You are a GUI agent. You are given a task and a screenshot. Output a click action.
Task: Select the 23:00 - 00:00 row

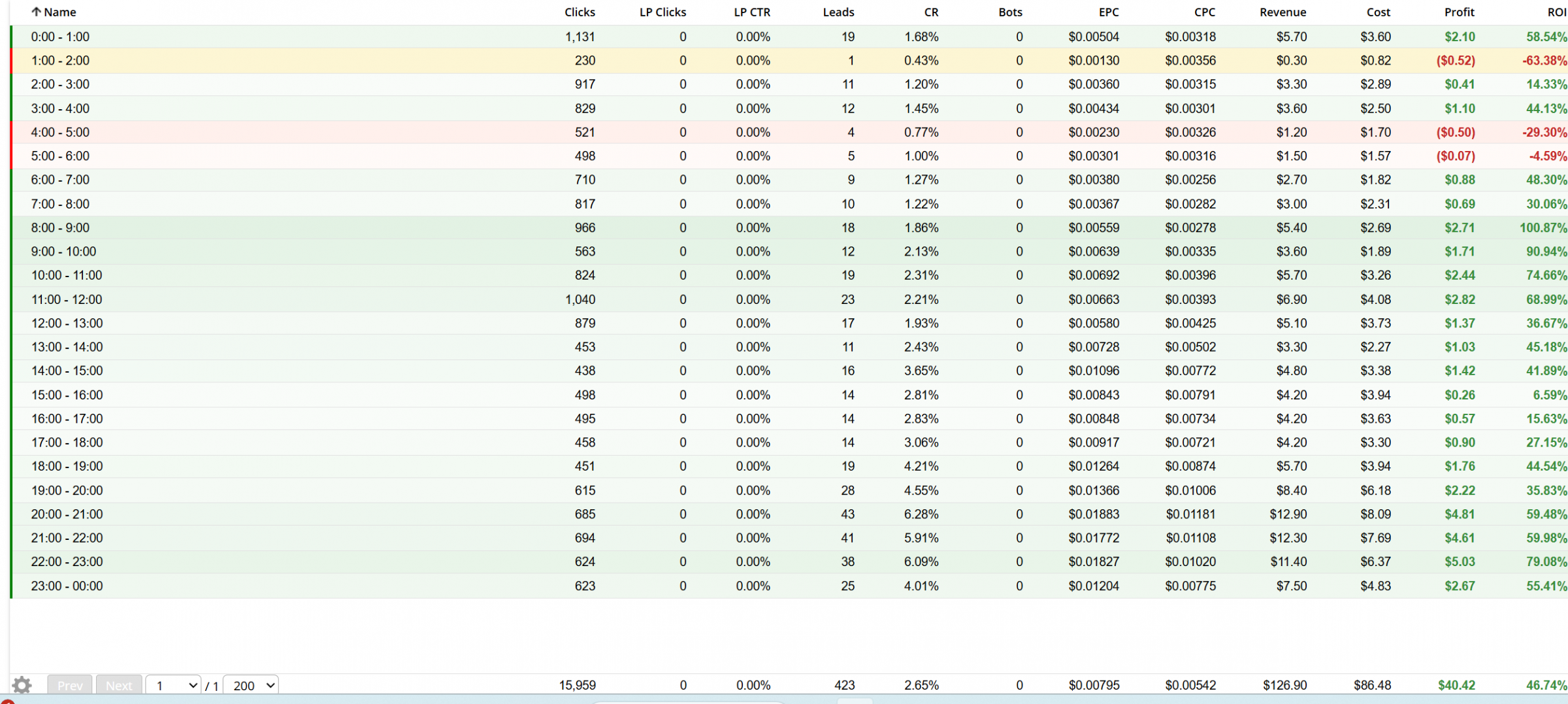(789, 586)
